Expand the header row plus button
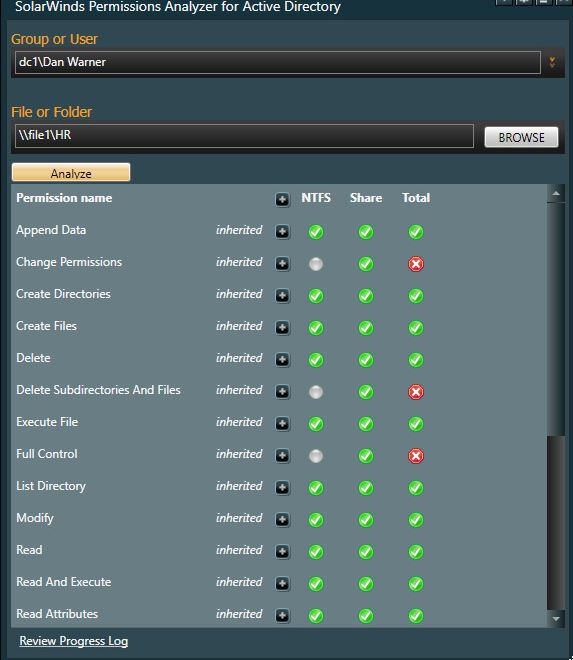 pos(283,199)
